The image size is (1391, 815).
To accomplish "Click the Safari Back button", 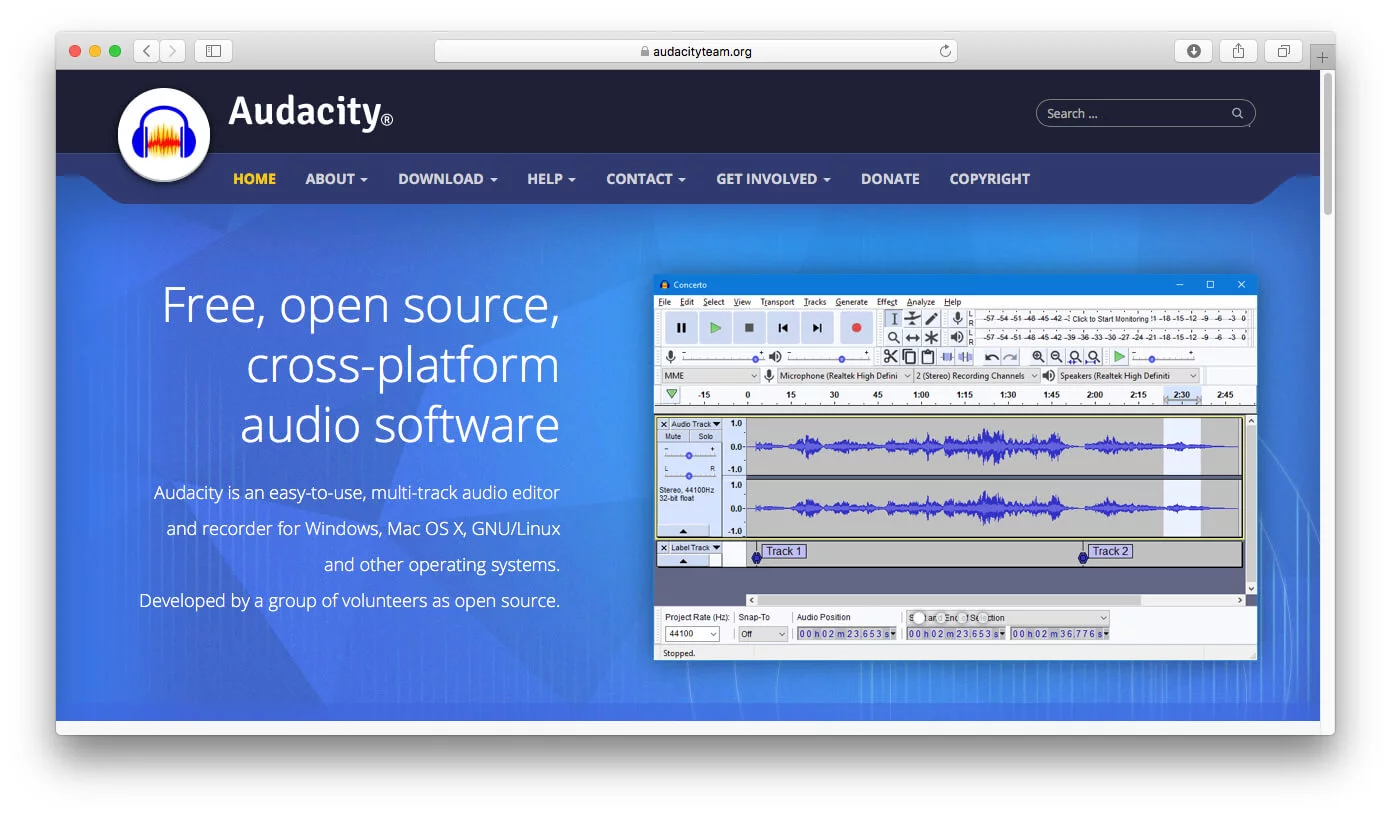I will pos(147,51).
